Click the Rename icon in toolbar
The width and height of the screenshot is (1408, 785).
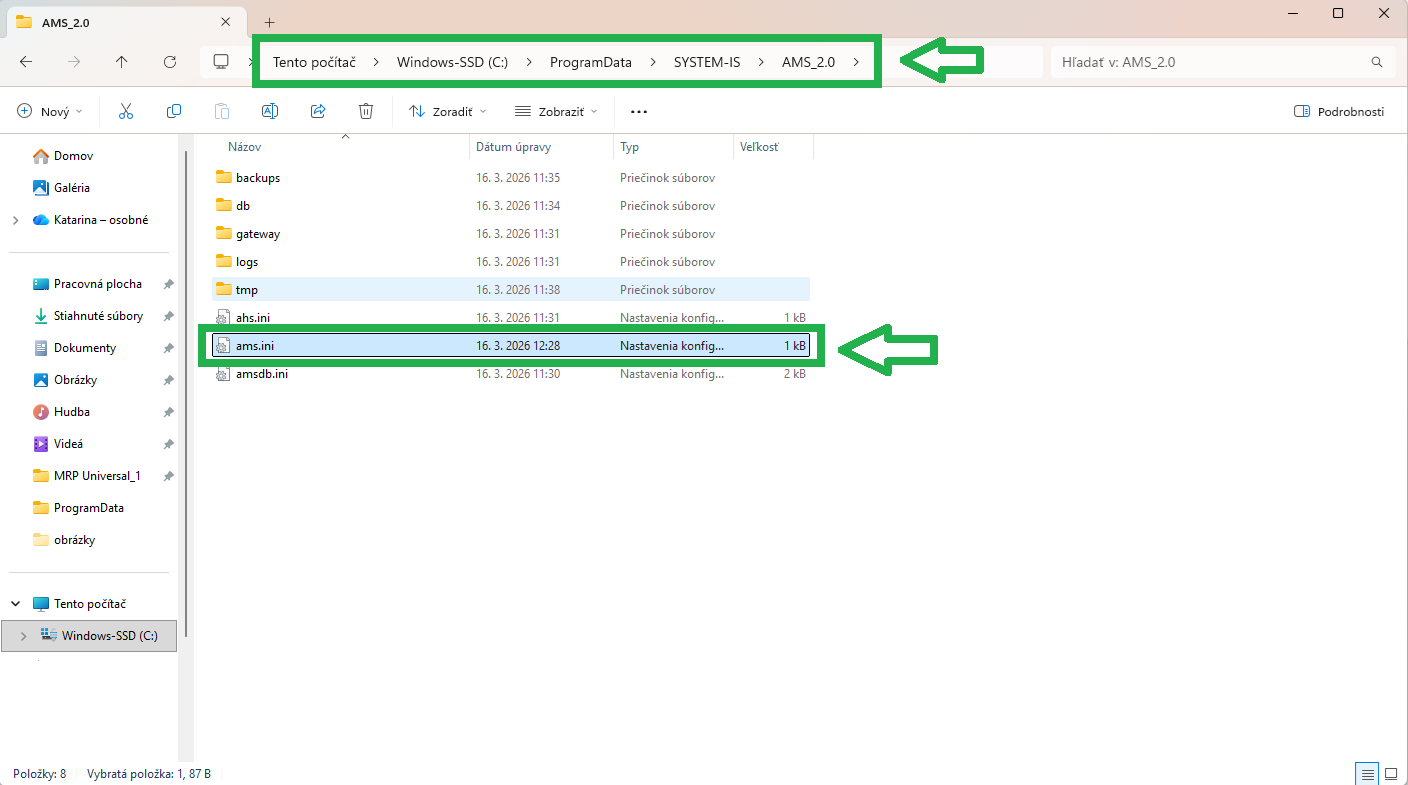coord(270,111)
